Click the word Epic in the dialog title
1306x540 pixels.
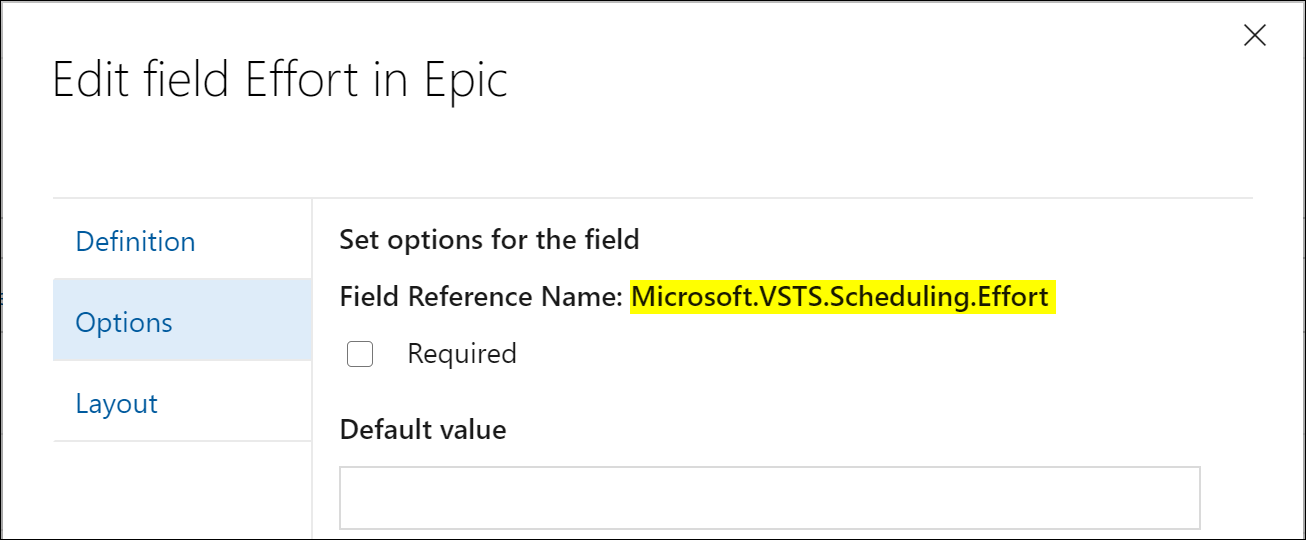click(x=465, y=80)
